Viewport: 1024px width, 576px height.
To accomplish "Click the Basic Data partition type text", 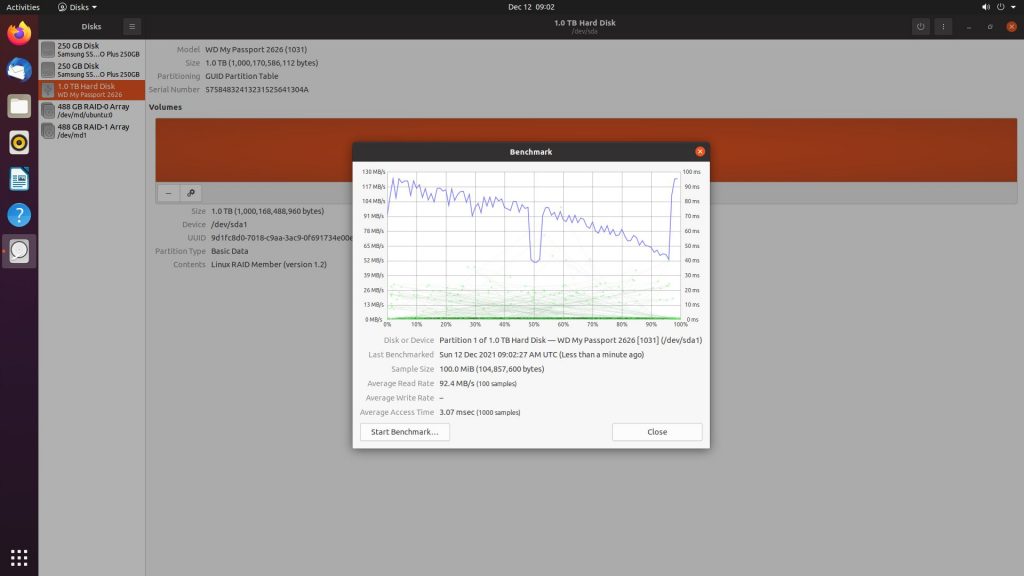I will pos(229,251).
